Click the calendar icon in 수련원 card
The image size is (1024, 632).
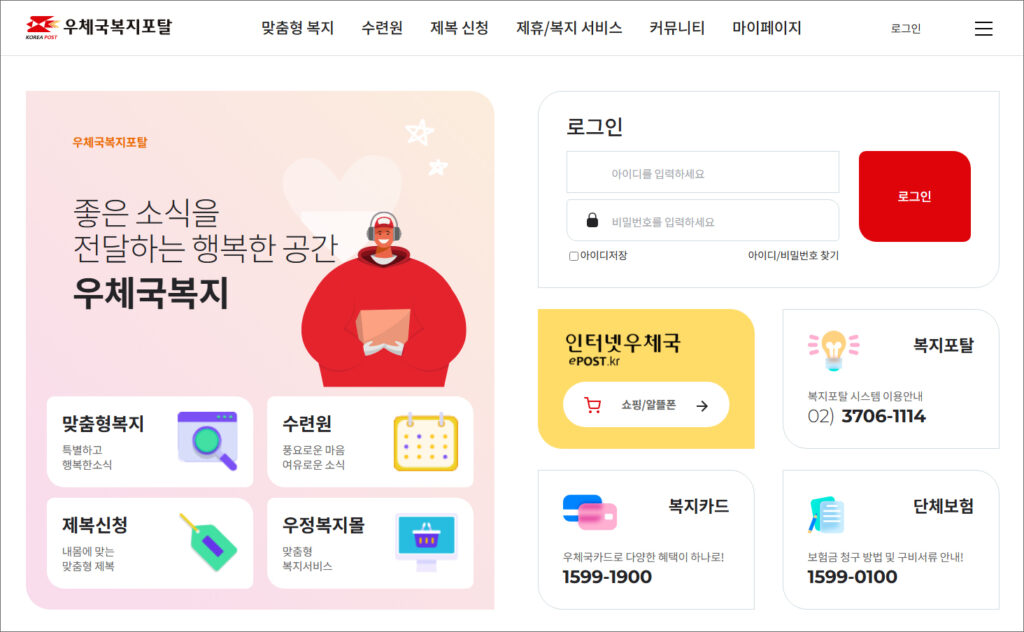pyautogui.click(x=426, y=442)
